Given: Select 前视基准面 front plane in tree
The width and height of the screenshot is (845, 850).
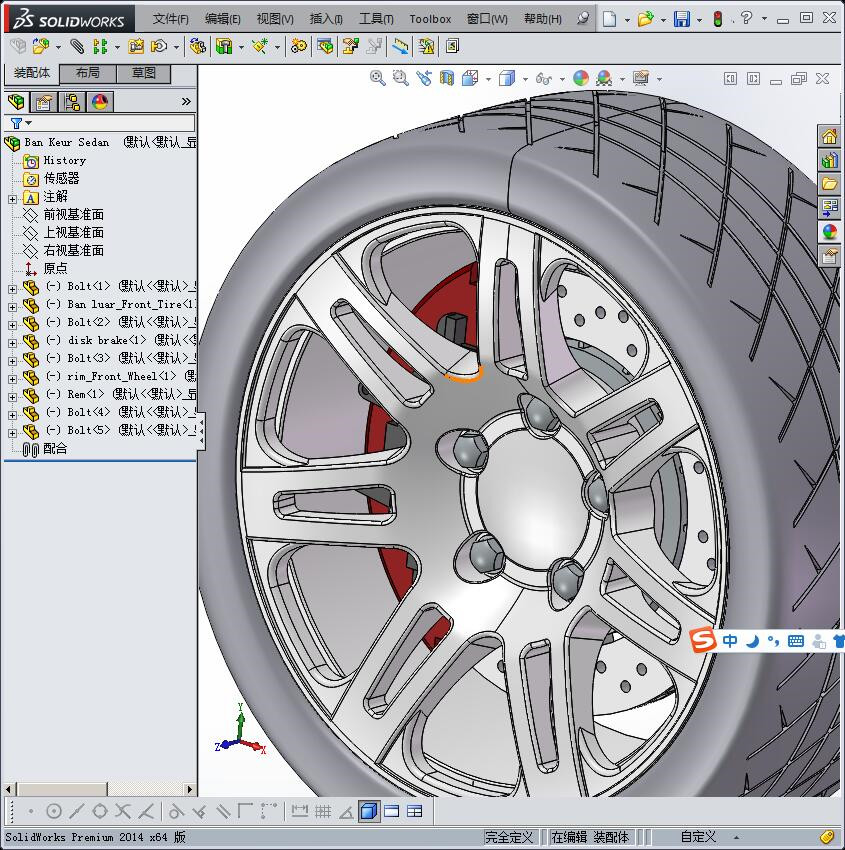Looking at the screenshot, I should pyautogui.click(x=74, y=215).
